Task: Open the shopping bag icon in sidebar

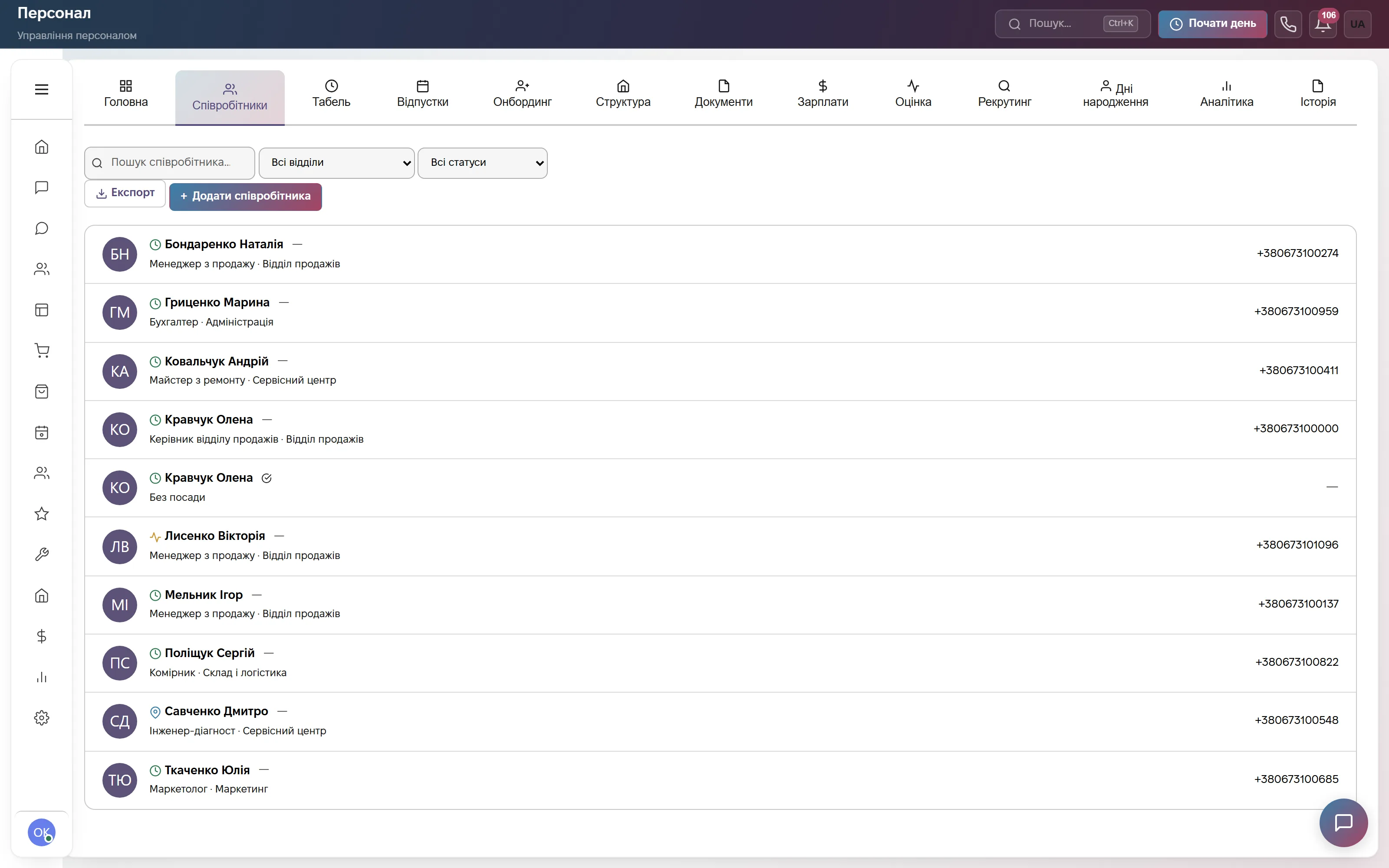Action: click(41, 391)
